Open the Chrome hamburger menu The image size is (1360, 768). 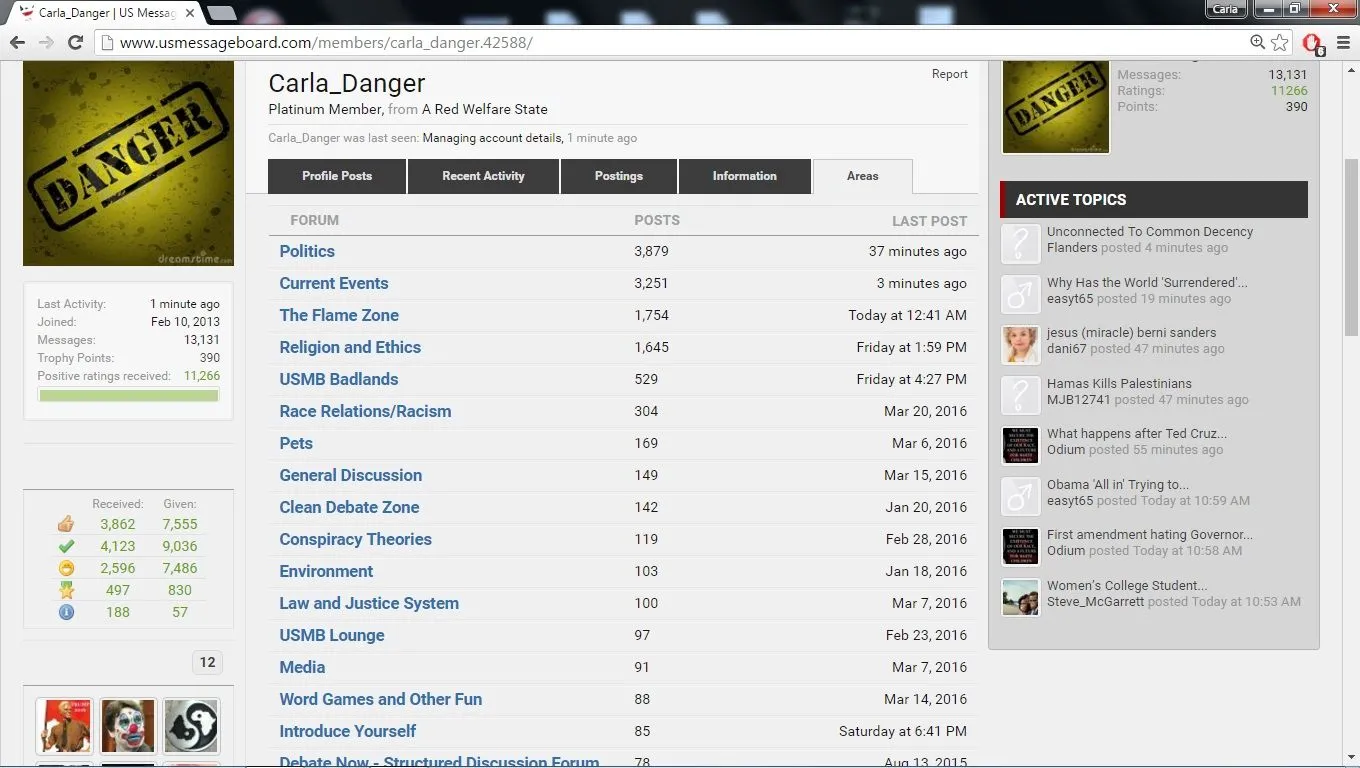(1343, 42)
